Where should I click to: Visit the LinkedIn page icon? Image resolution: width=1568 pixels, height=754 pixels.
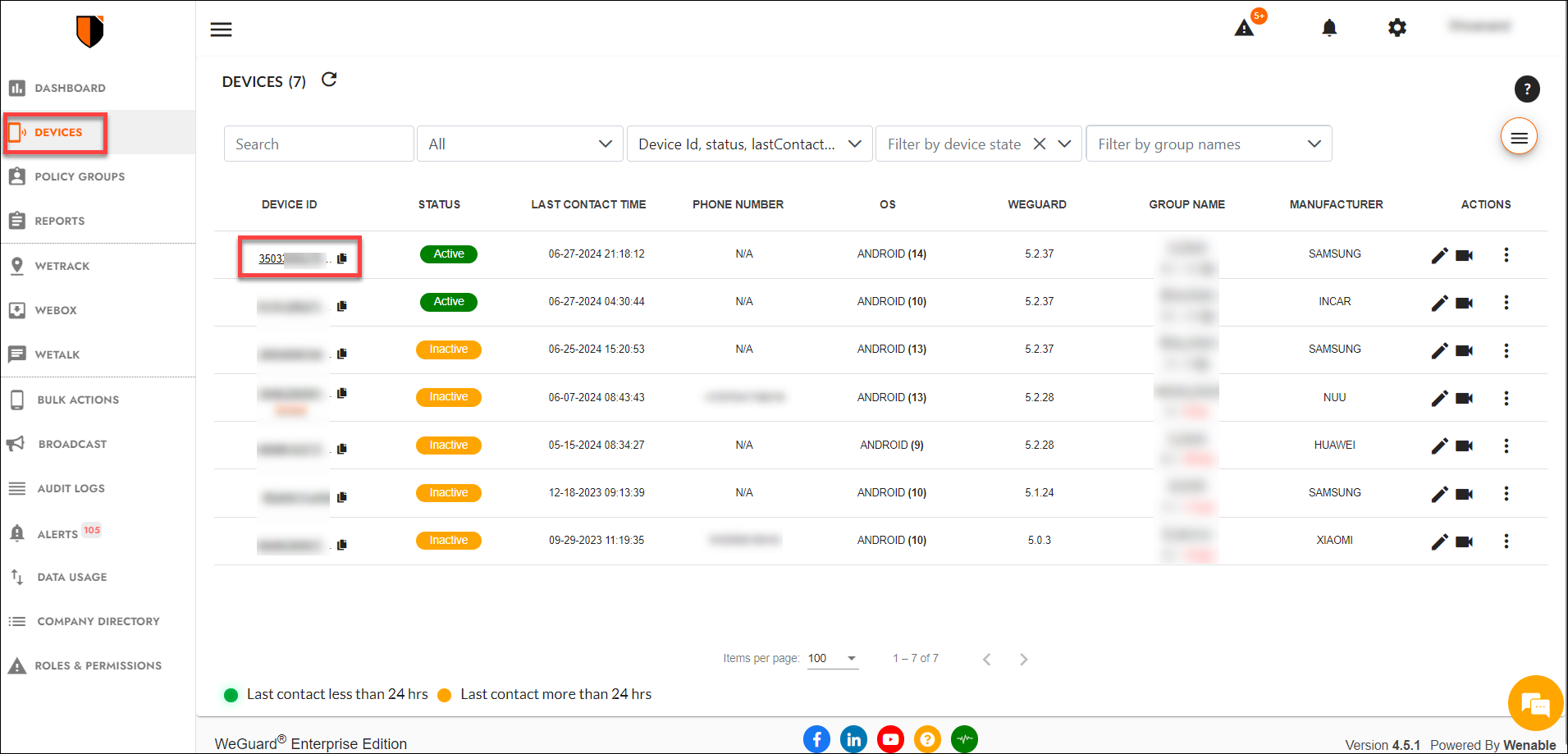[x=853, y=739]
